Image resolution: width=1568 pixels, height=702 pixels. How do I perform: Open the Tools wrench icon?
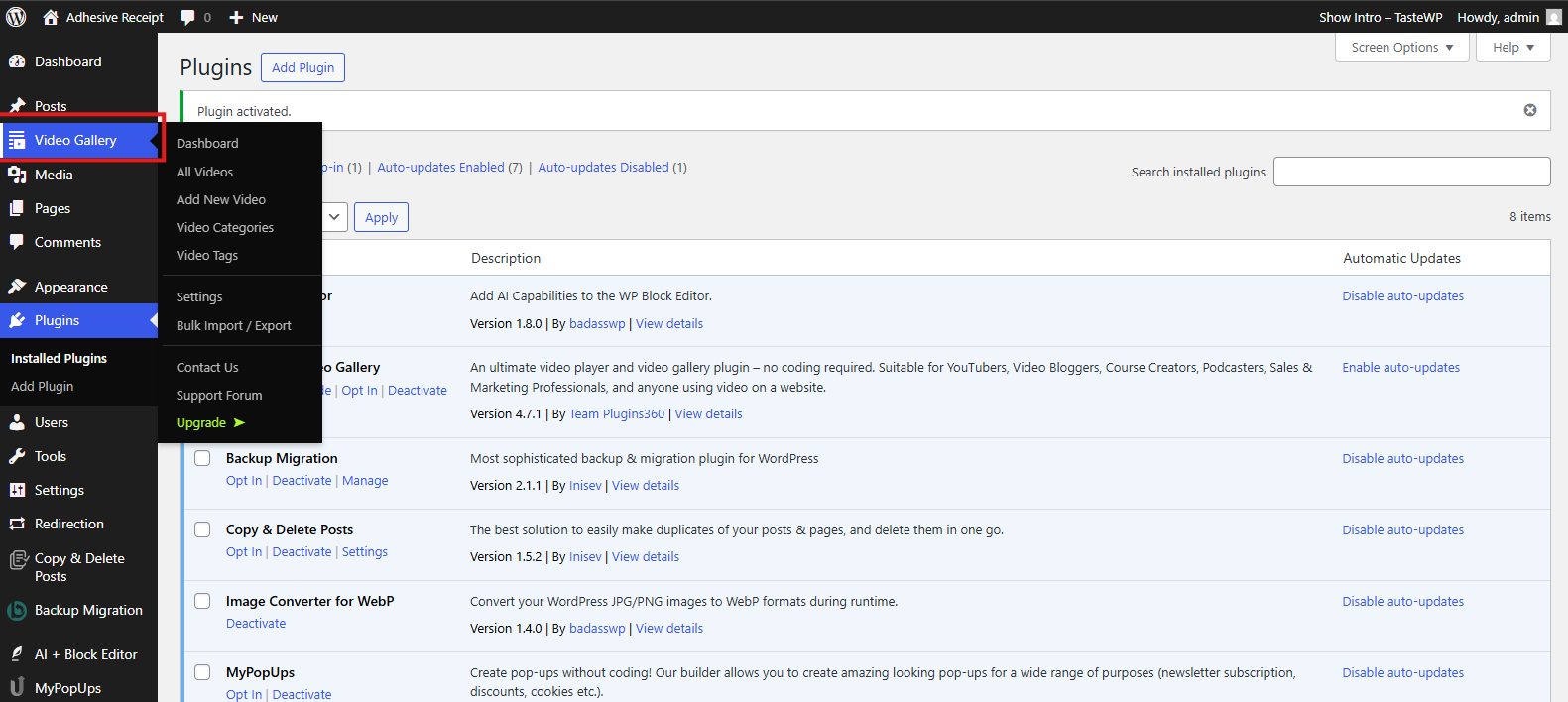point(17,456)
